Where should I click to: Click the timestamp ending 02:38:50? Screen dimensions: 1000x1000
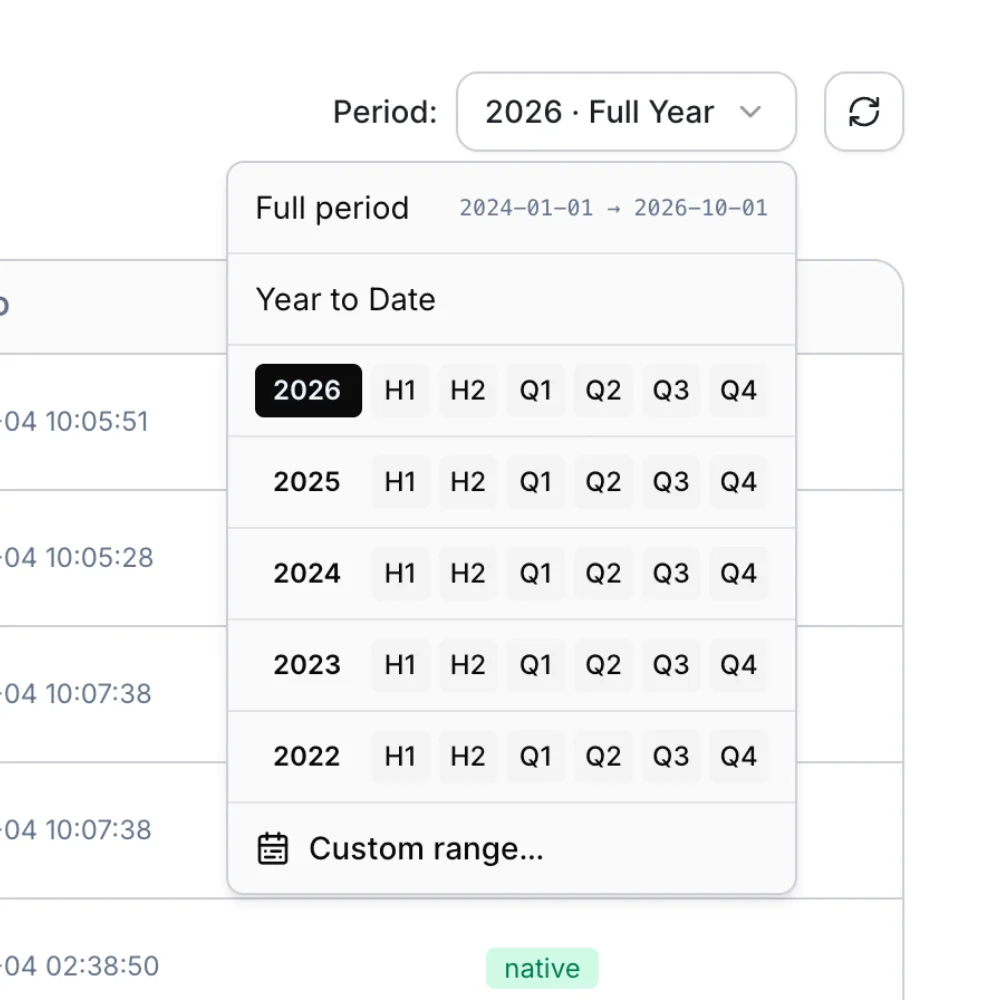(79, 966)
